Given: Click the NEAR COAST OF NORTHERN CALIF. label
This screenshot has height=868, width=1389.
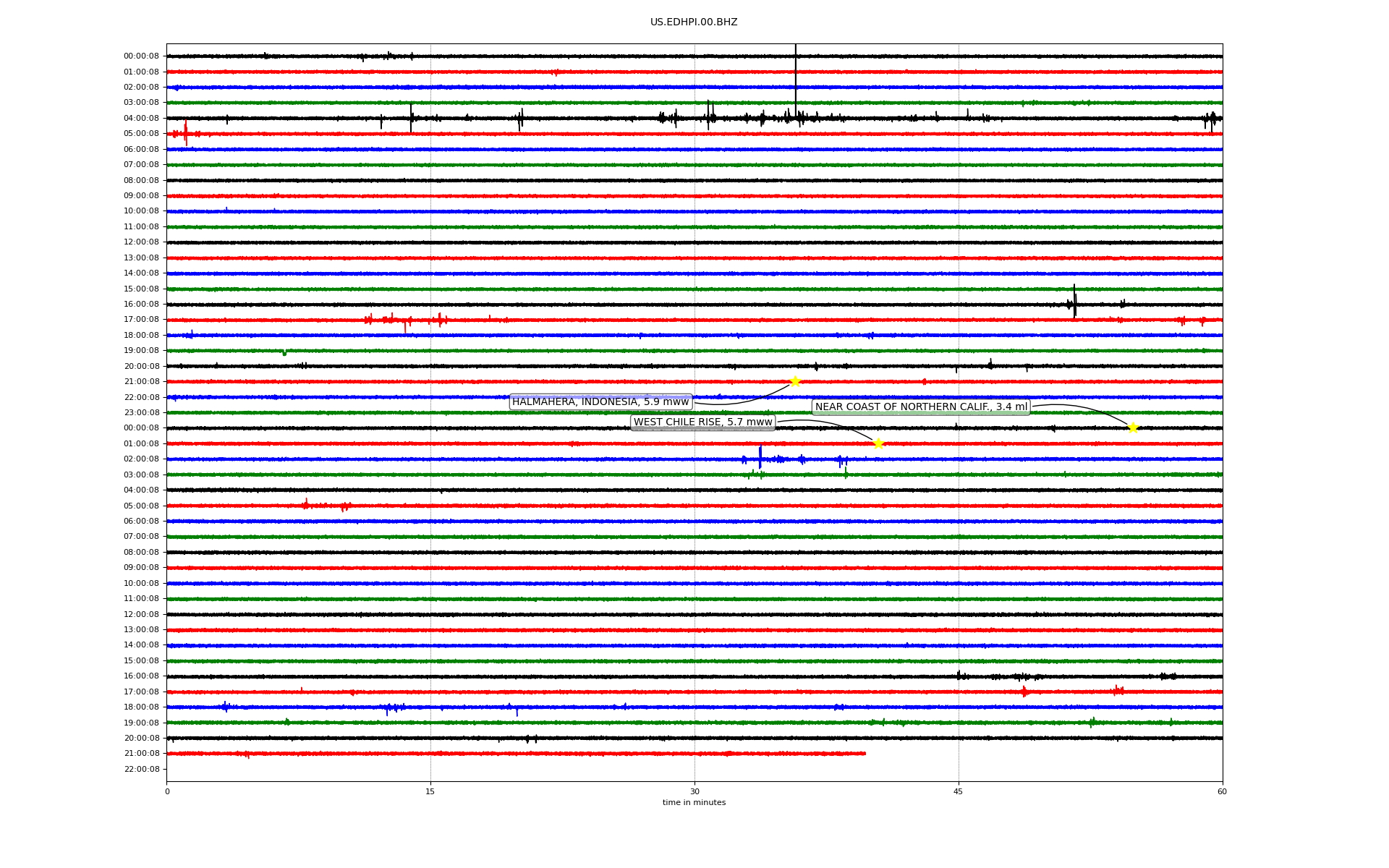Looking at the screenshot, I should [921, 407].
